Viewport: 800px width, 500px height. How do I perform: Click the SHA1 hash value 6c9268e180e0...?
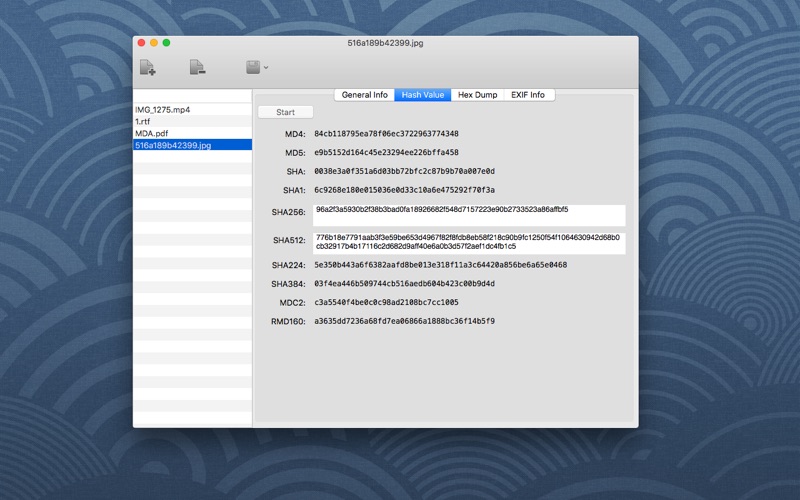[x=404, y=190]
